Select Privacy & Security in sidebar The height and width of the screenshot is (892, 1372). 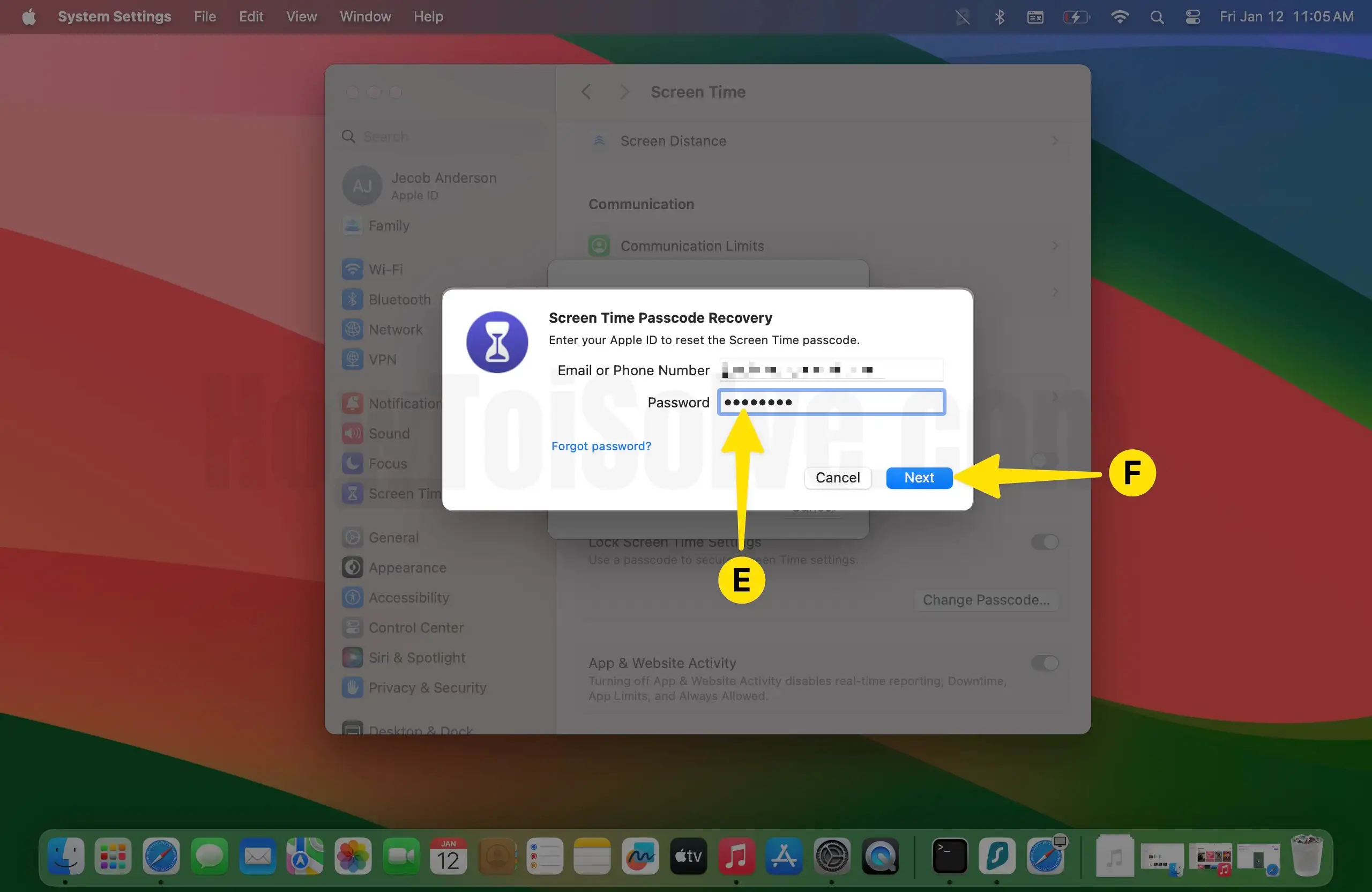(427, 687)
